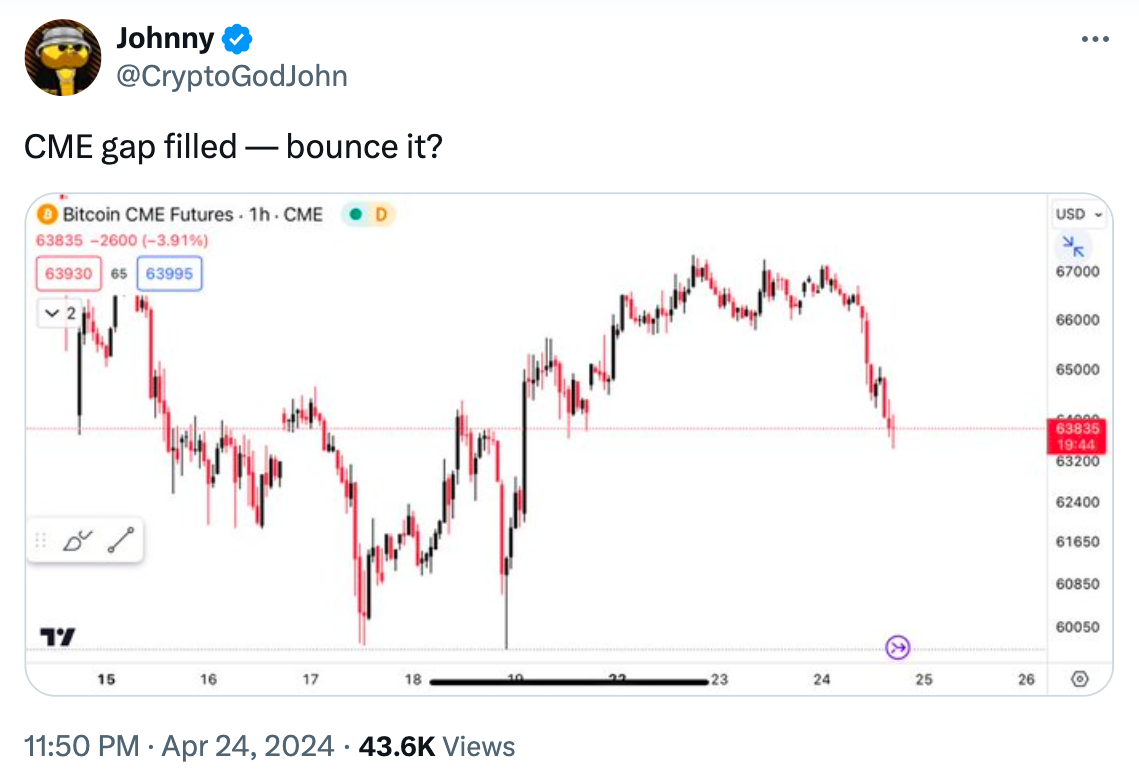
Task: Click the TradingView logo on chart
Action: tap(57, 637)
